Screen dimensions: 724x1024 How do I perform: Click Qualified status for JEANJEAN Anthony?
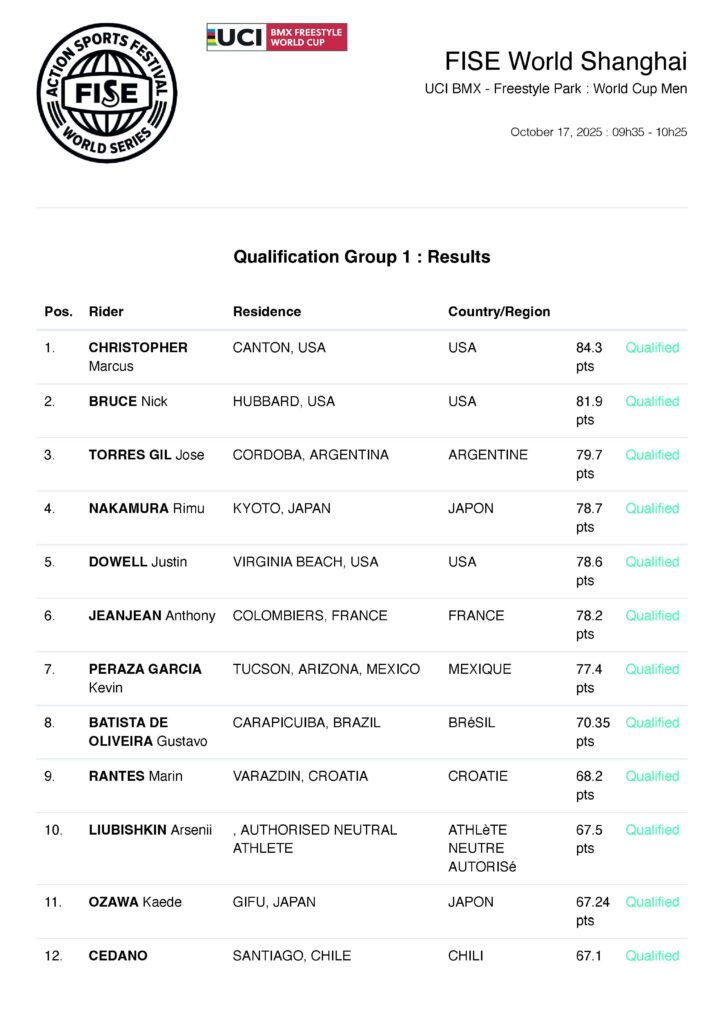652,615
